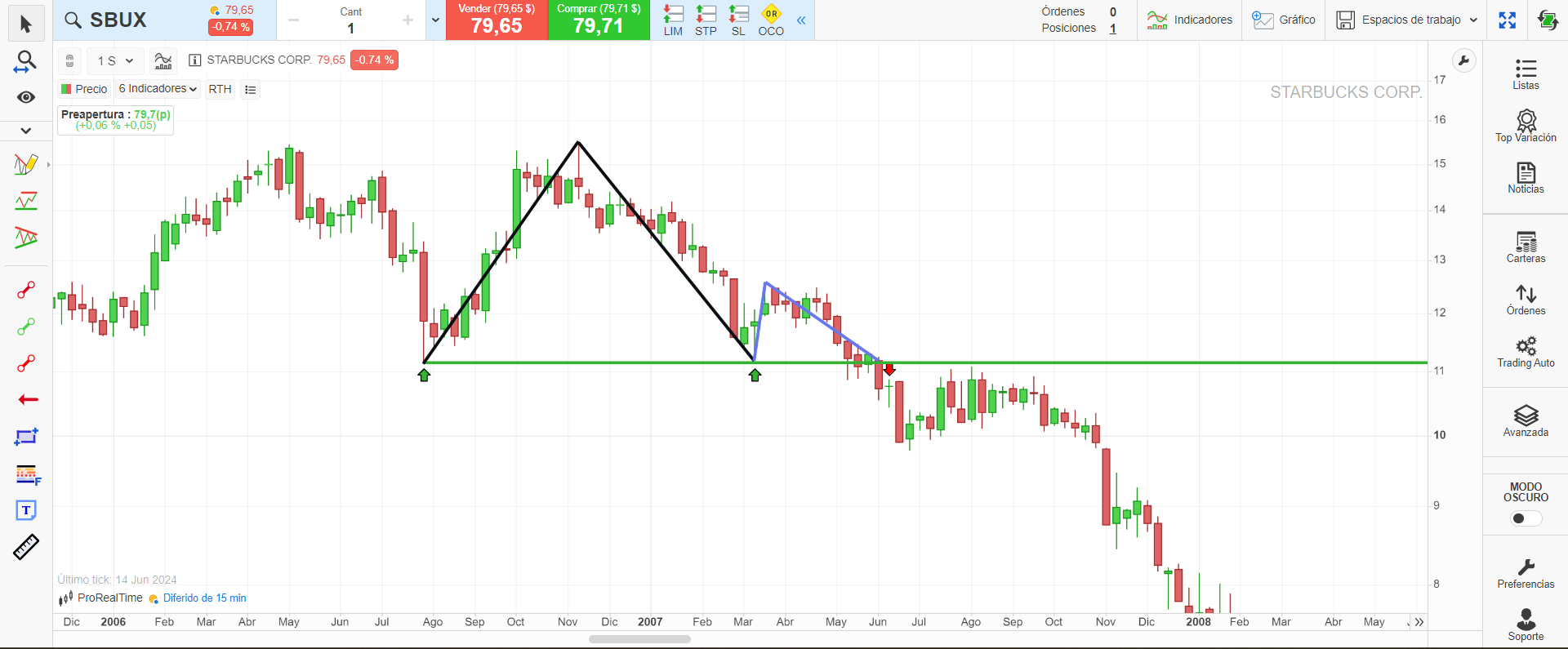Open the Posiciones count link
This screenshot has height=649, width=1568.
1112,29
